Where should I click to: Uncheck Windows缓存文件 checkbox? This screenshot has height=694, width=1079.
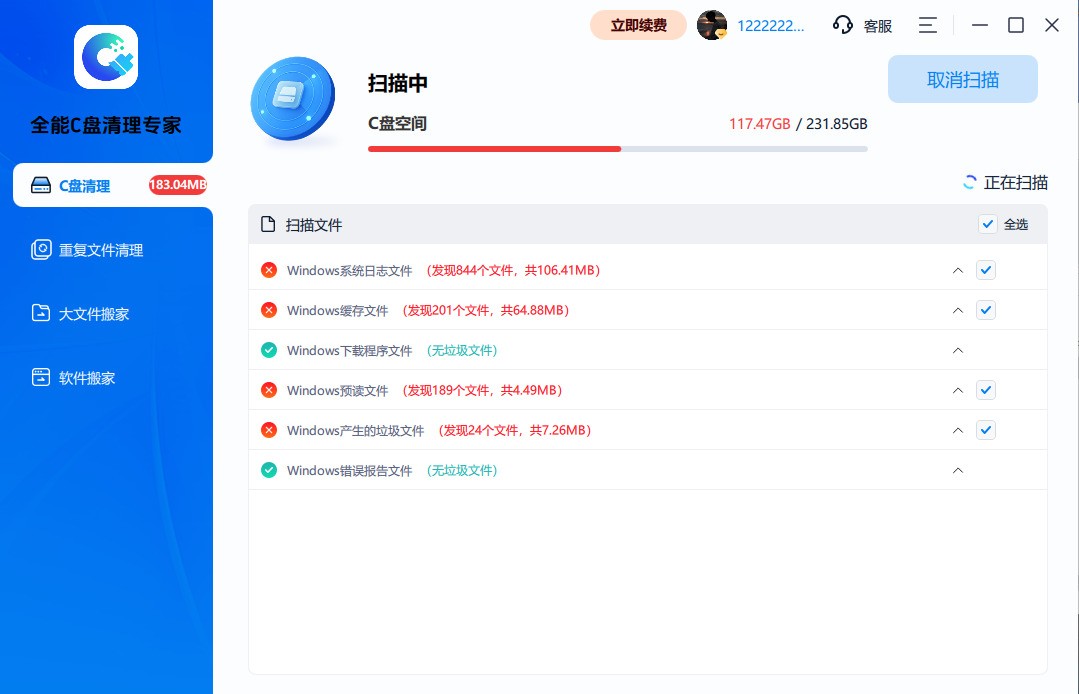[x=986, y=310]
